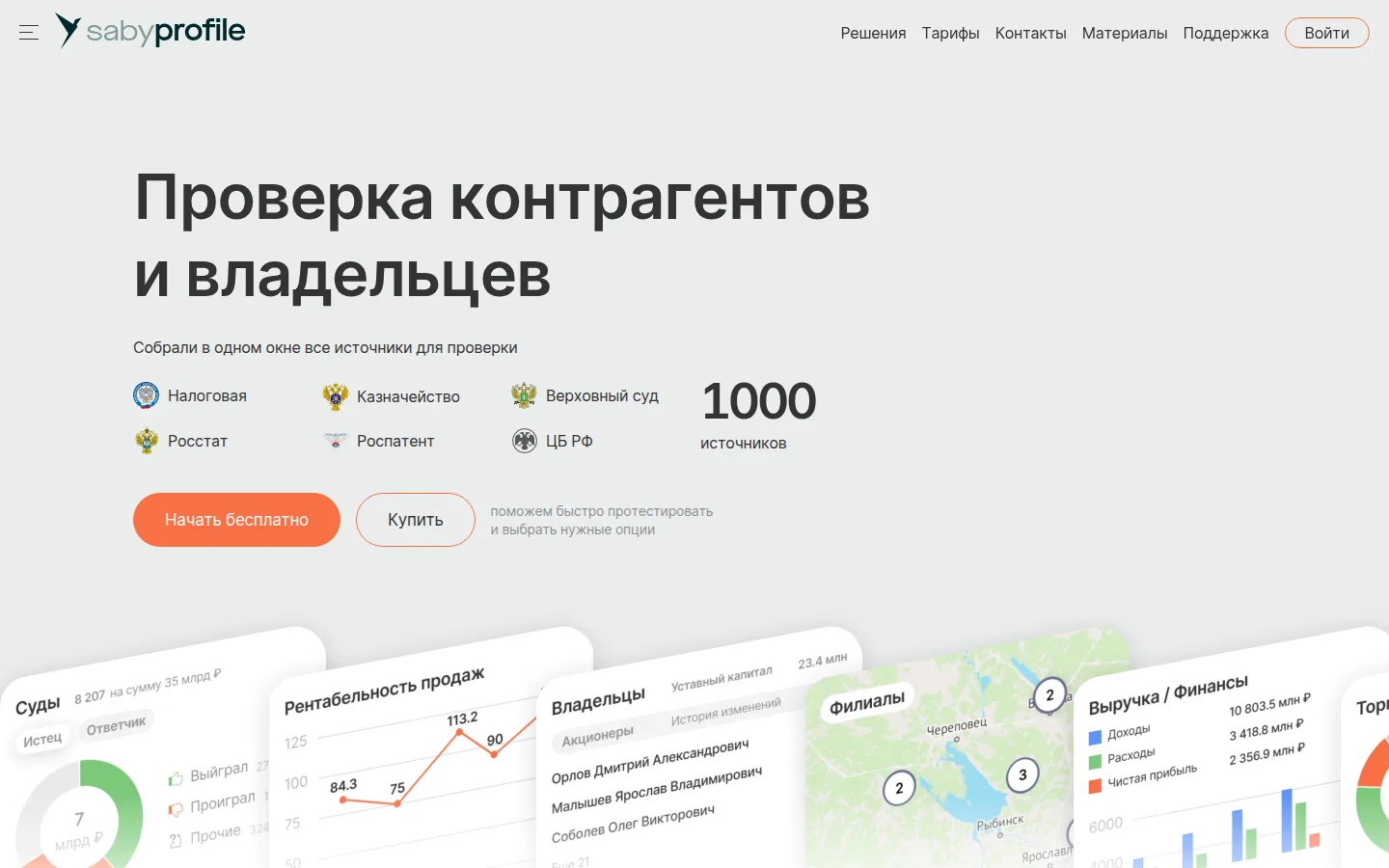Open Тарифы in the top menu

coord(950,33)
